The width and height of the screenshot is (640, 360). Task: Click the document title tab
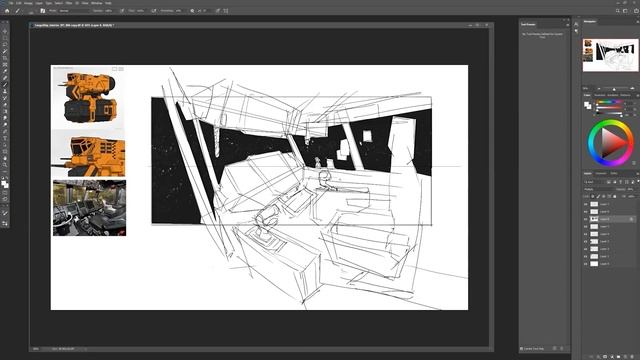tap(74, 25)
